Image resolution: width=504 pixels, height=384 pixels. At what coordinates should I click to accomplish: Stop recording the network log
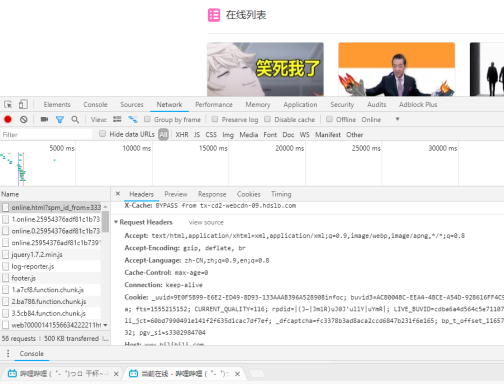coord(8,119)
